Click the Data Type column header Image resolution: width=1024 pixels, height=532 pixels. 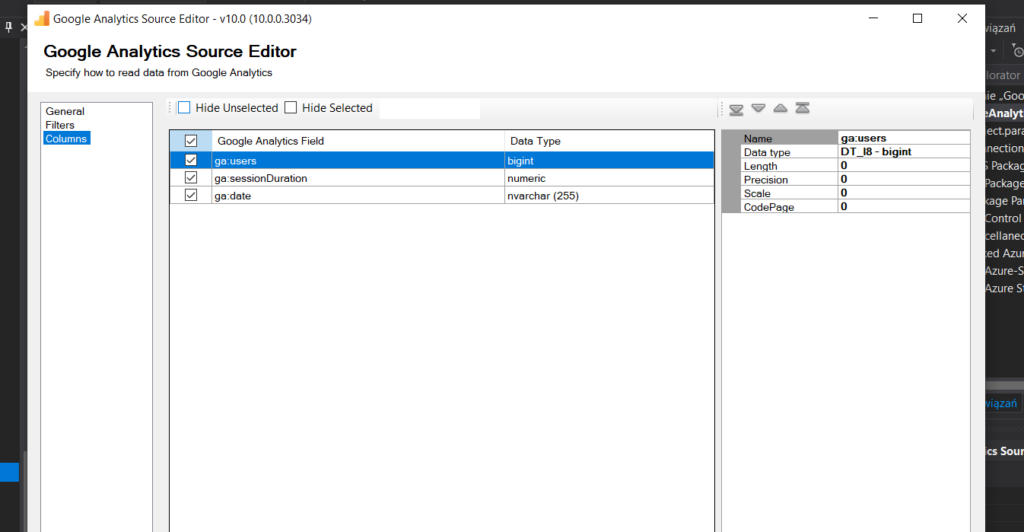pos(609,141)
